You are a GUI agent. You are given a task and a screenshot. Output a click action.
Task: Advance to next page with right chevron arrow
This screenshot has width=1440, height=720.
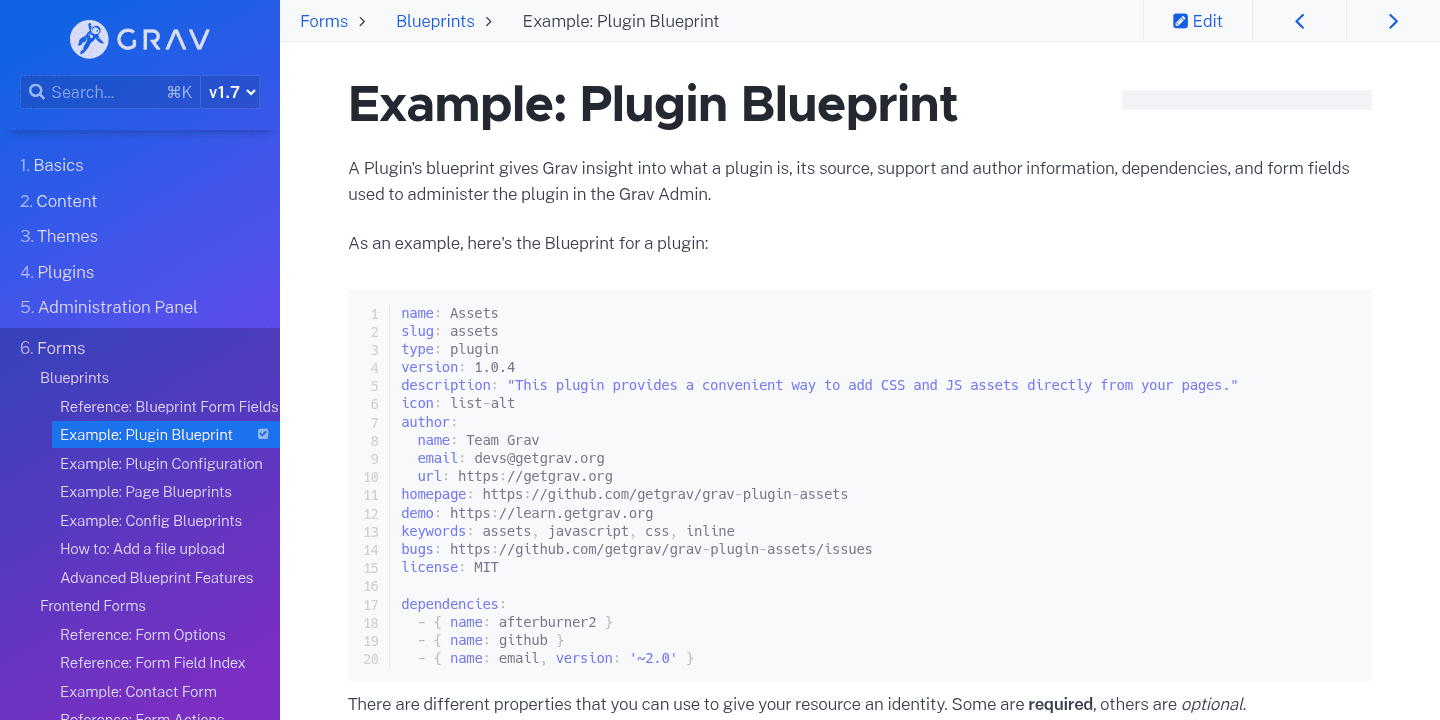pyautogui.click(x=1393, y=20)
